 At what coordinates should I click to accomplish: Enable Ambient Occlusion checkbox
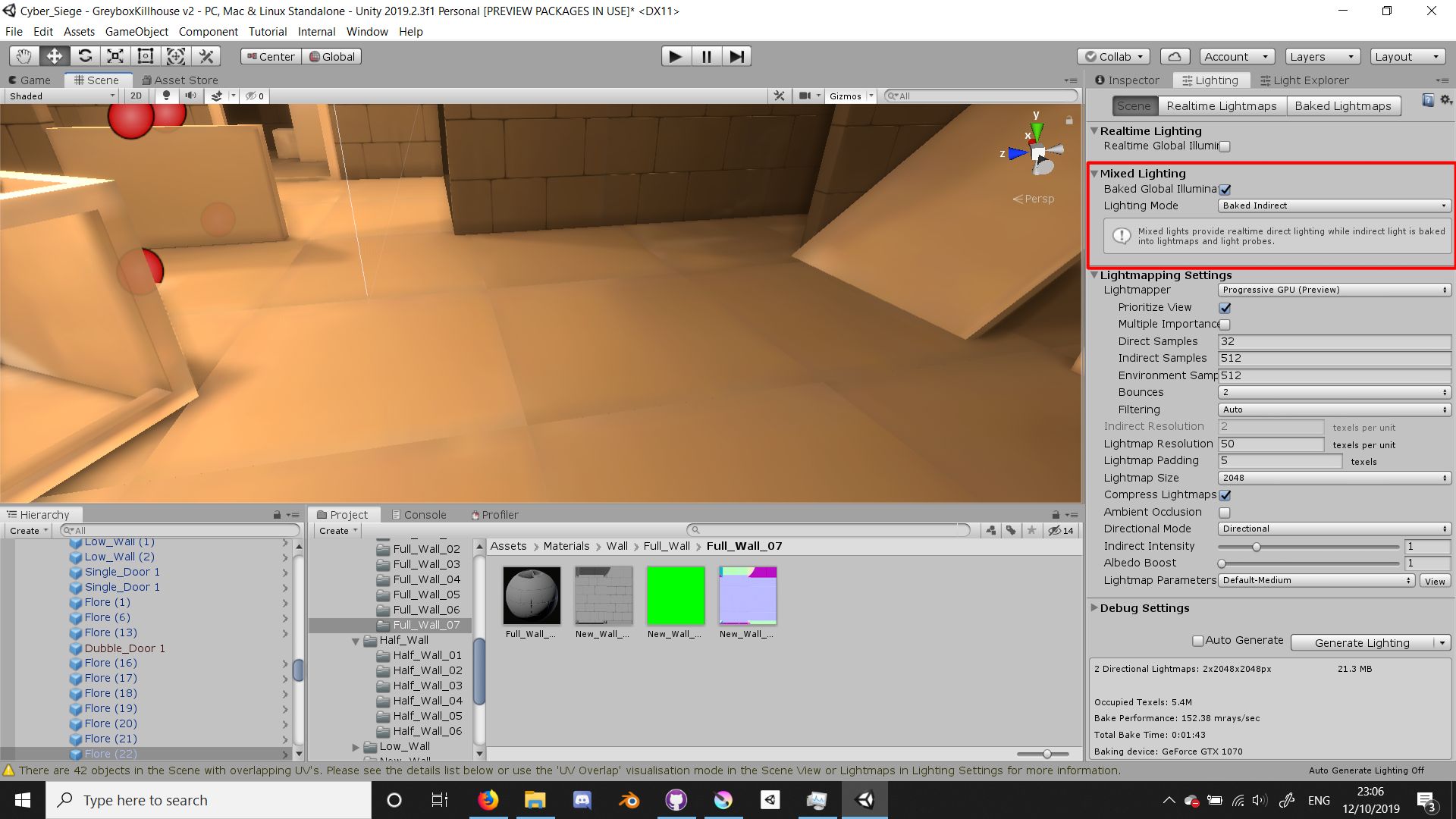coord(1225,513)
